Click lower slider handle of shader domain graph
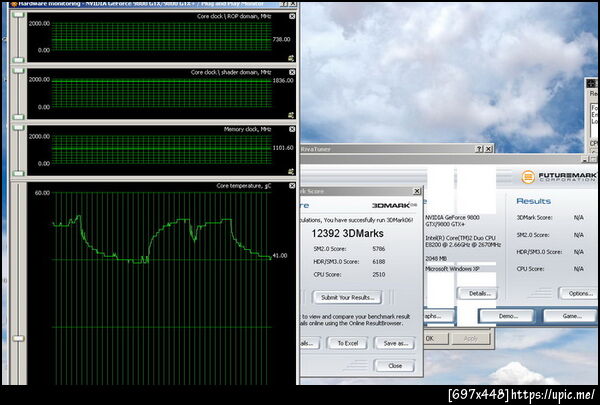600x405 pixels. [18, 117]
